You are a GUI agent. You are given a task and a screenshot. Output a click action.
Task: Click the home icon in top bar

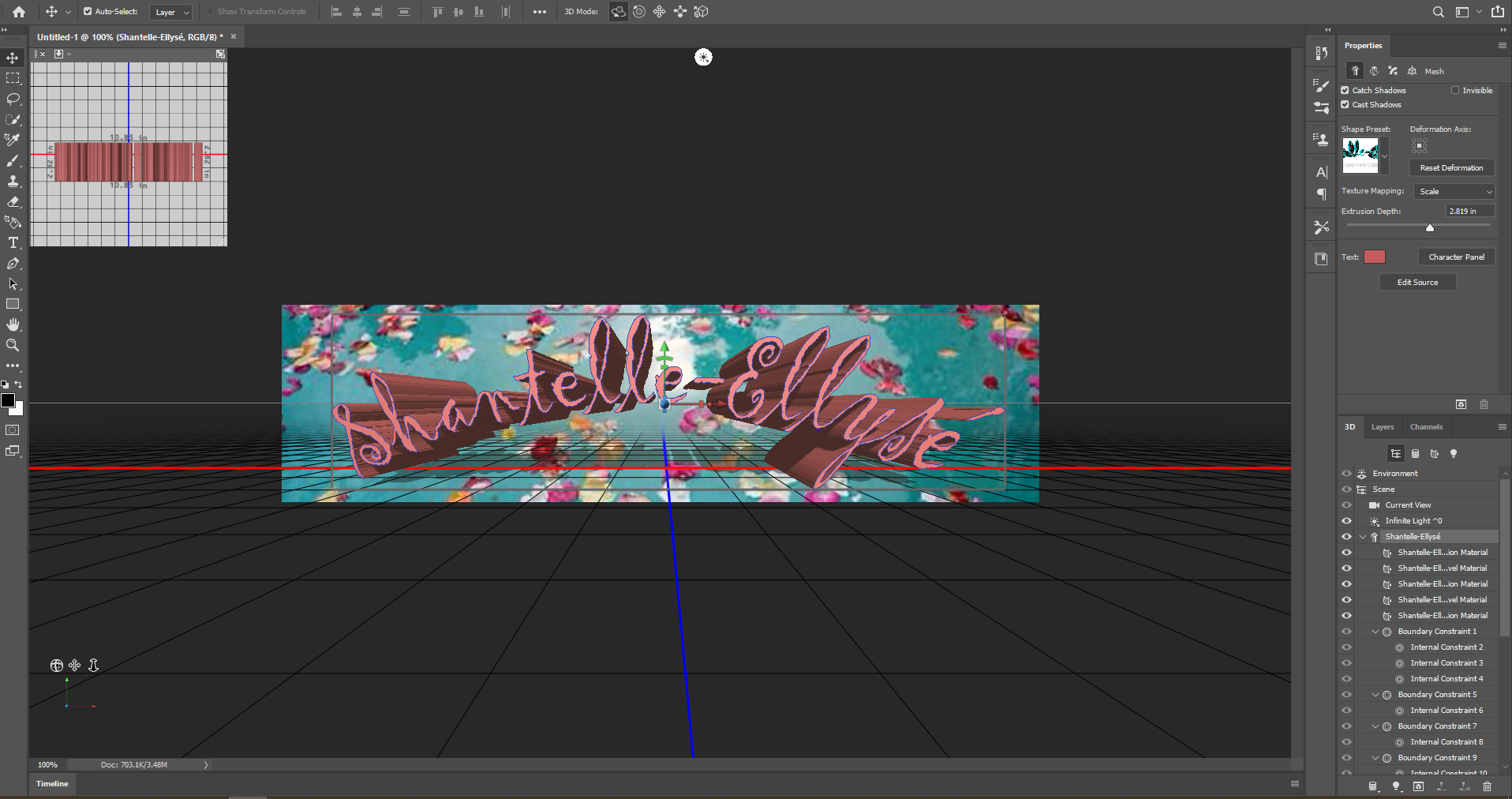tap(19, 12)
